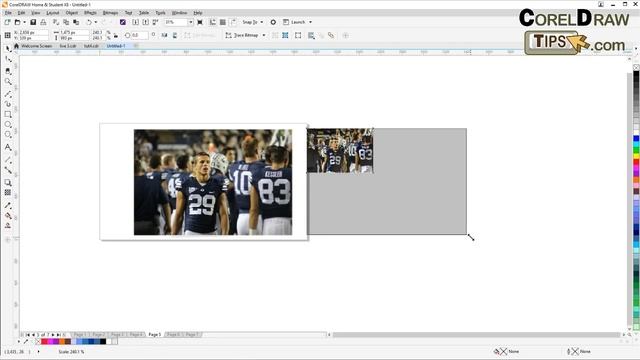Pick the red swatch in document palette
The image size is (640, 360).
[44, 342]
